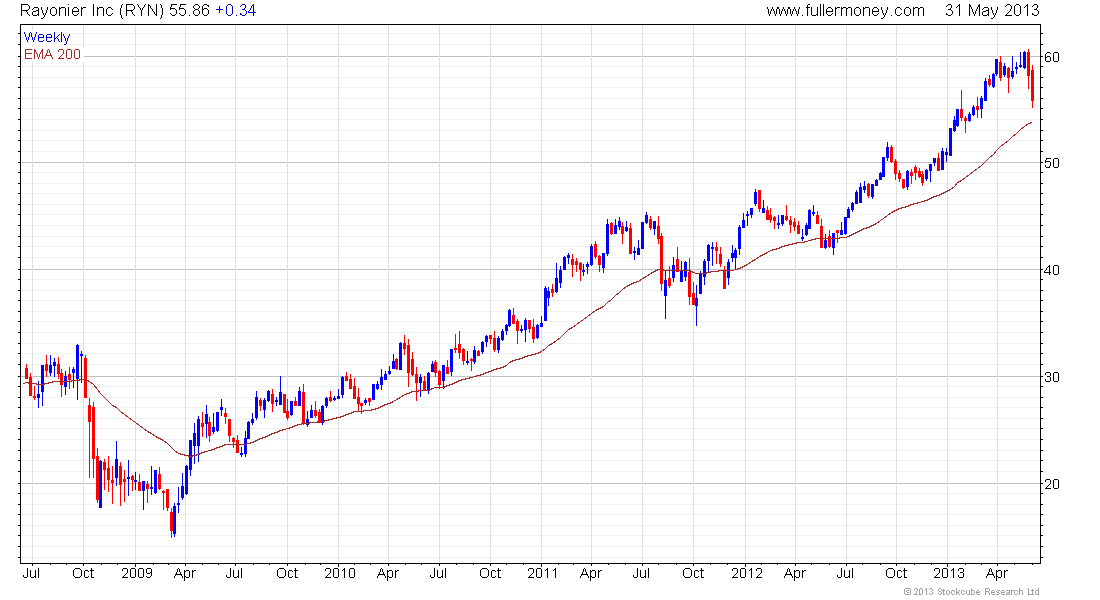The width and height of the screenshot is (1100, 600).
Task: Click the chart title 'Rayonier Inc (RYN)'
Action: [x=92, y=11]
